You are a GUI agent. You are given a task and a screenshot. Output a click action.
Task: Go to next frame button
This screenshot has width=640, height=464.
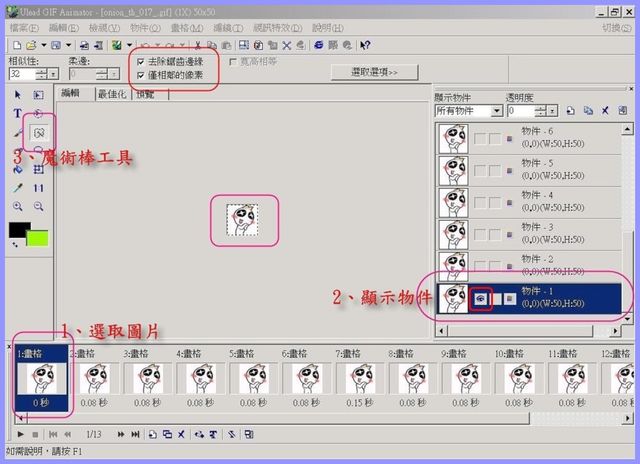121,435
